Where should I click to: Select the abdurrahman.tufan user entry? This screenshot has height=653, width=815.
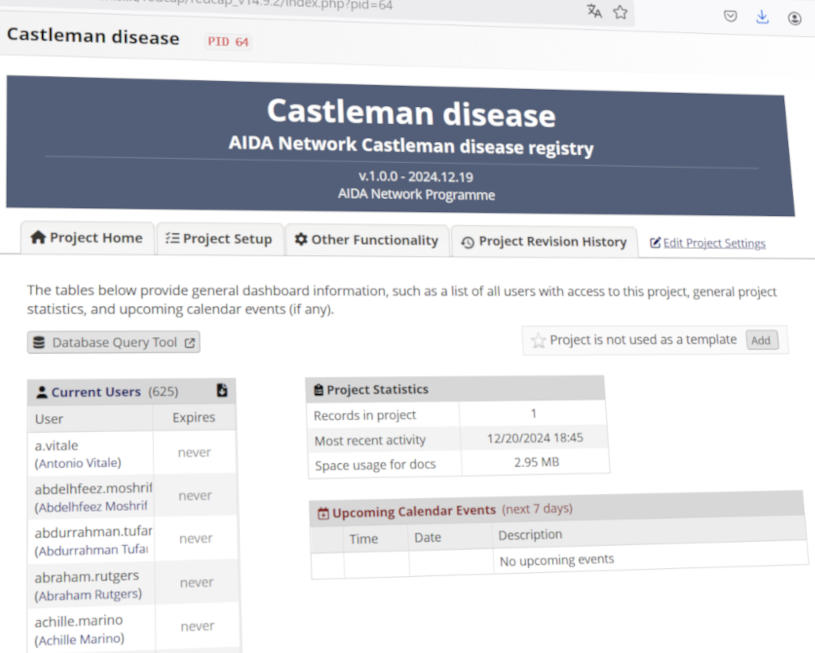[x=94, y=541]
